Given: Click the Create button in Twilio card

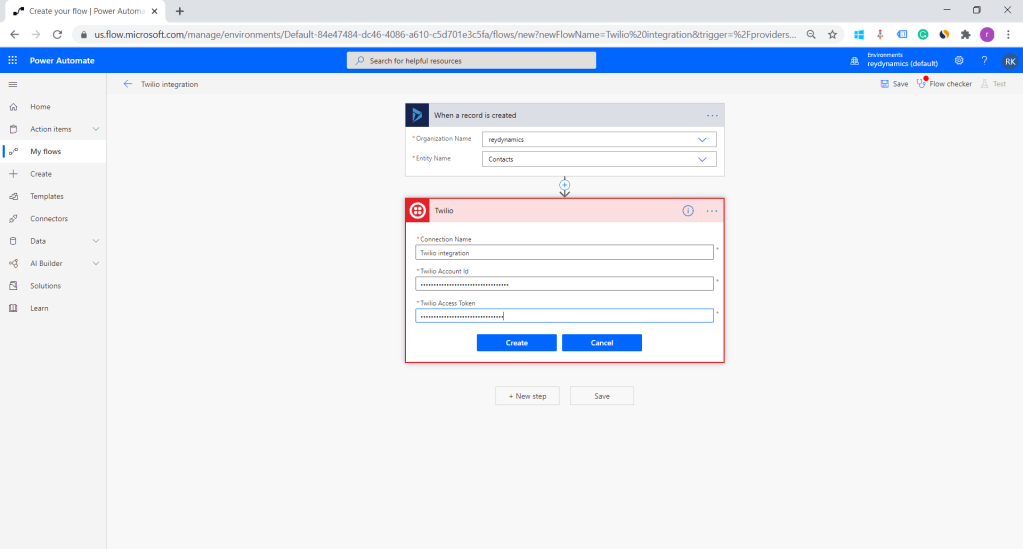Looking at the screenshot, I should point(516,343).
